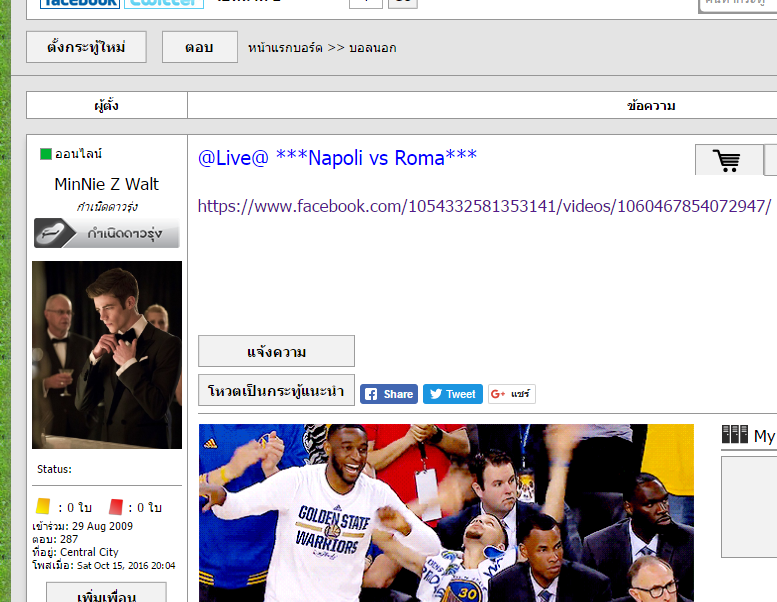
Task: Reply using the ตอบ button
Action: (x=200, y=47)
